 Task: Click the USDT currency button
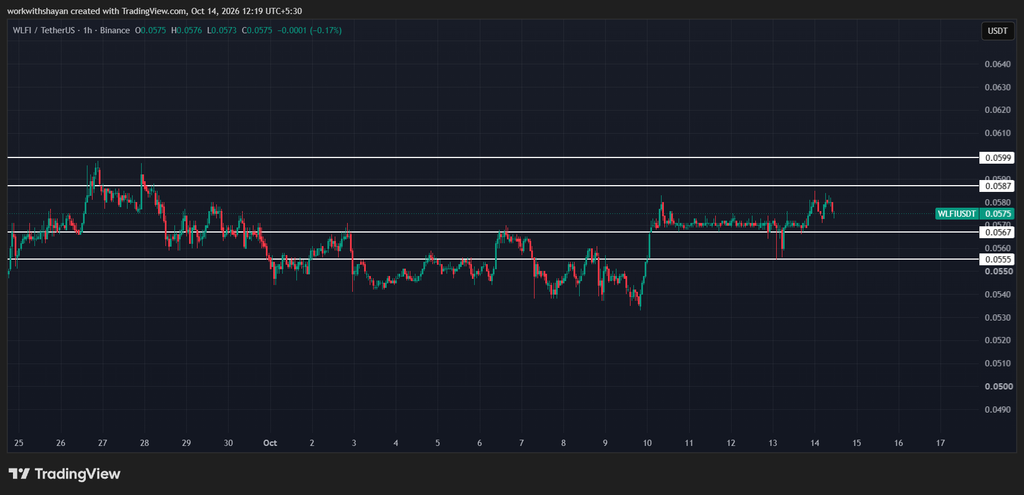coord(998,31)
